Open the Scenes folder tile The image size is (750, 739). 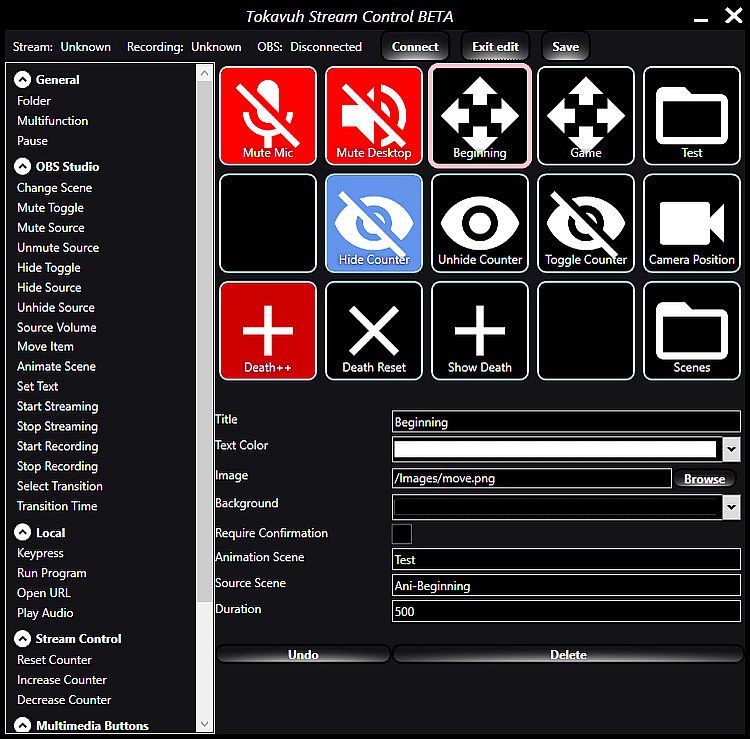tap(692, 330)
